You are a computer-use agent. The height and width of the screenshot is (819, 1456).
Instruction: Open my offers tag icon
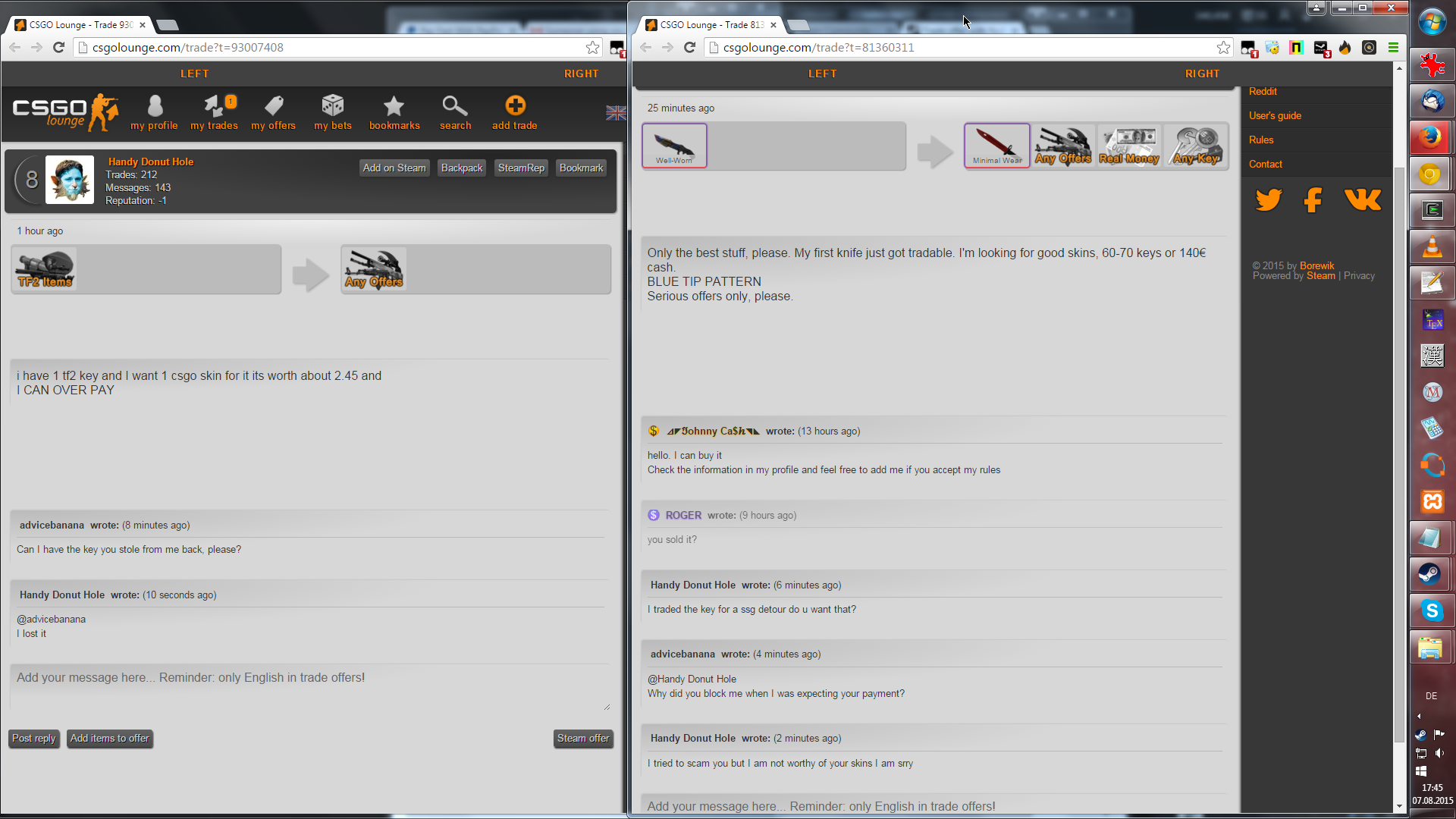pos(274,106)
